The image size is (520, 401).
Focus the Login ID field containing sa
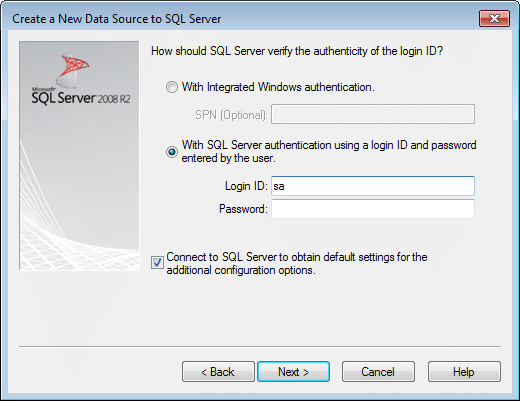pos(373,186)
